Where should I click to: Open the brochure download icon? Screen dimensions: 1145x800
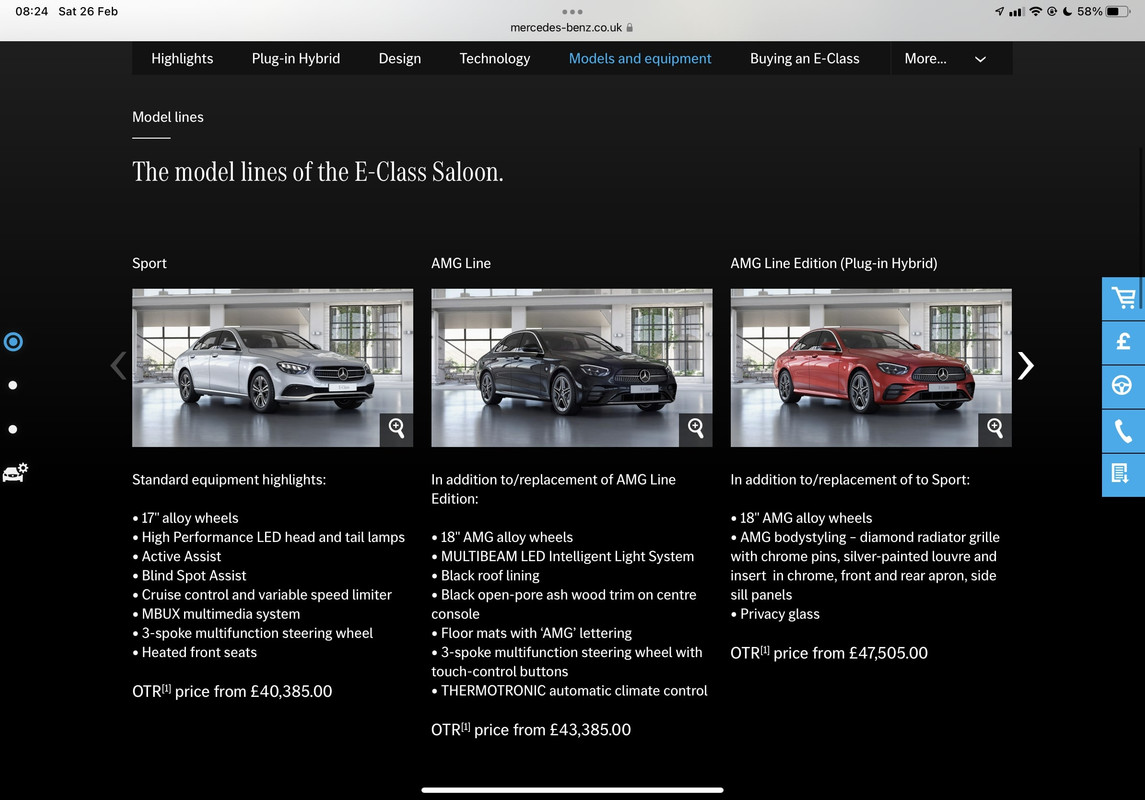pos(1123,474)
